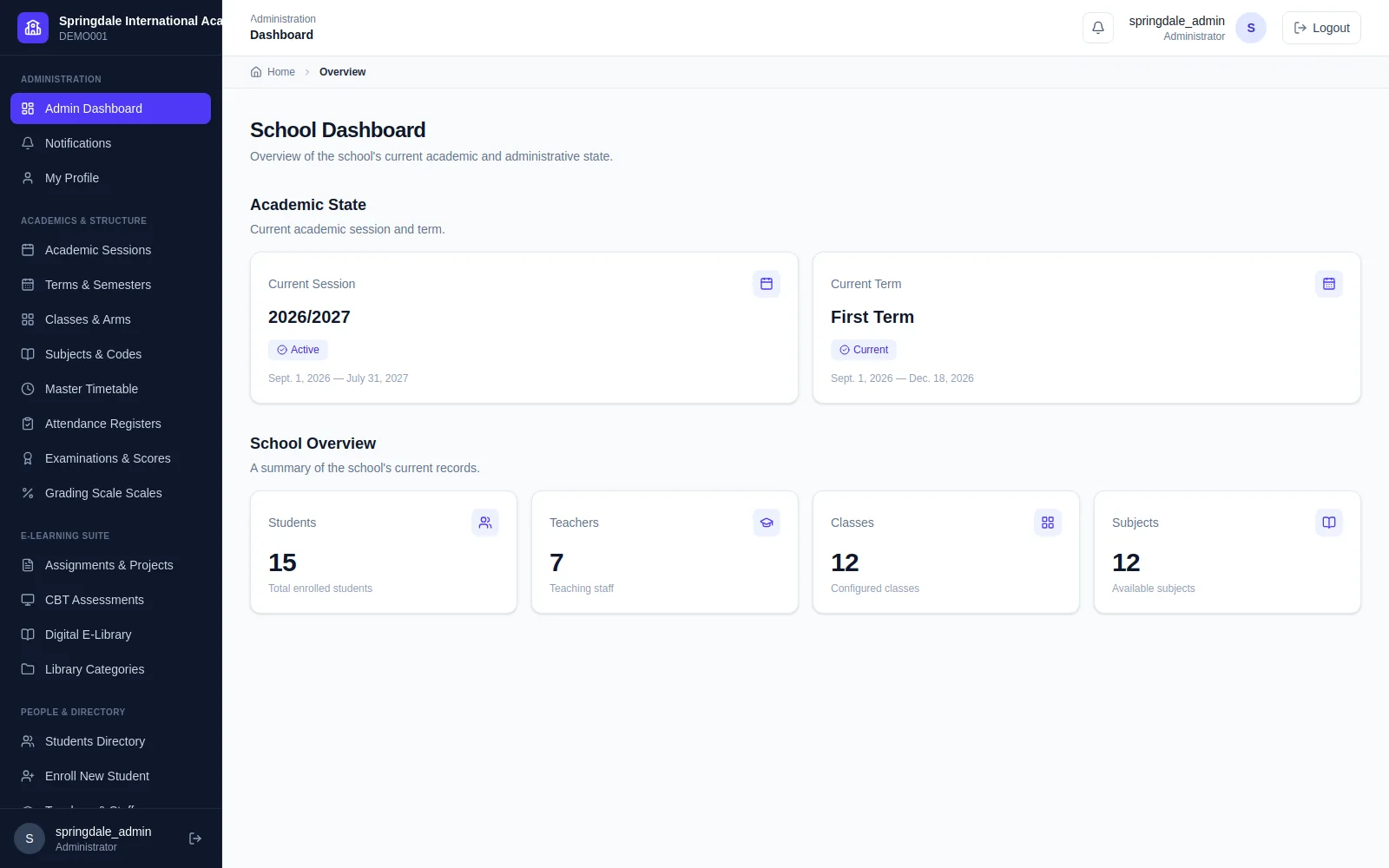The height and width of the screenshot is (868, 1389).
Task: Click the graduation cap icon on Teachers card
Action: [x=767, y=523]
